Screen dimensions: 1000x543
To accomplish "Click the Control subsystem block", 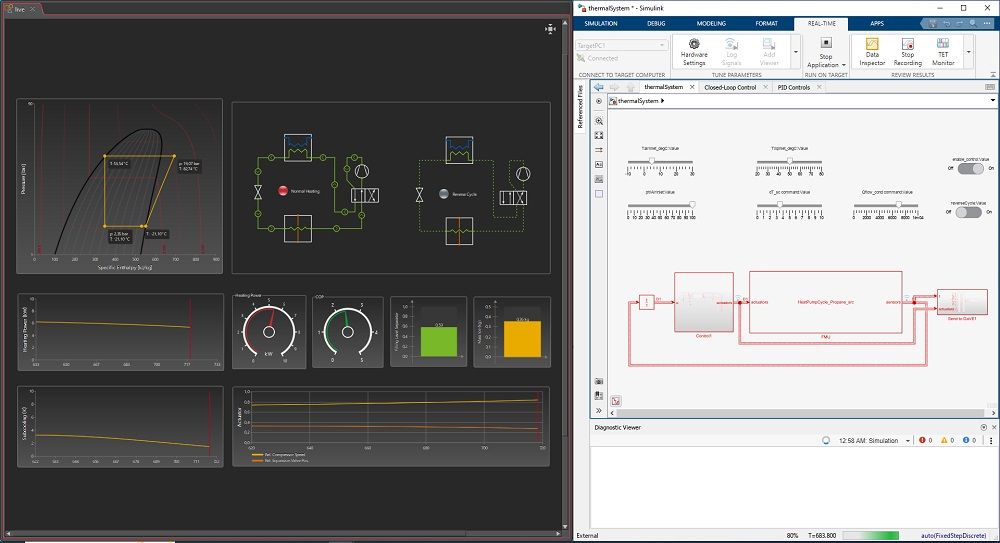I will point(703,302).
